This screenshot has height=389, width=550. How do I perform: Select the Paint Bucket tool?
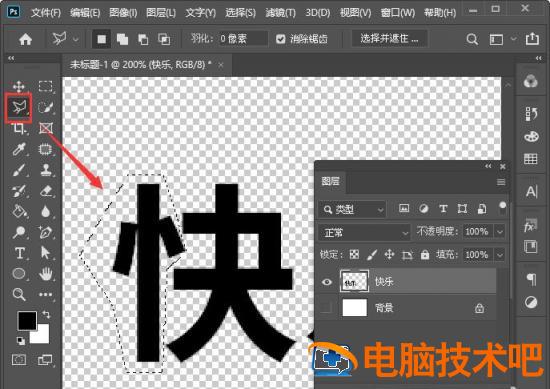[x=19, y=212]
